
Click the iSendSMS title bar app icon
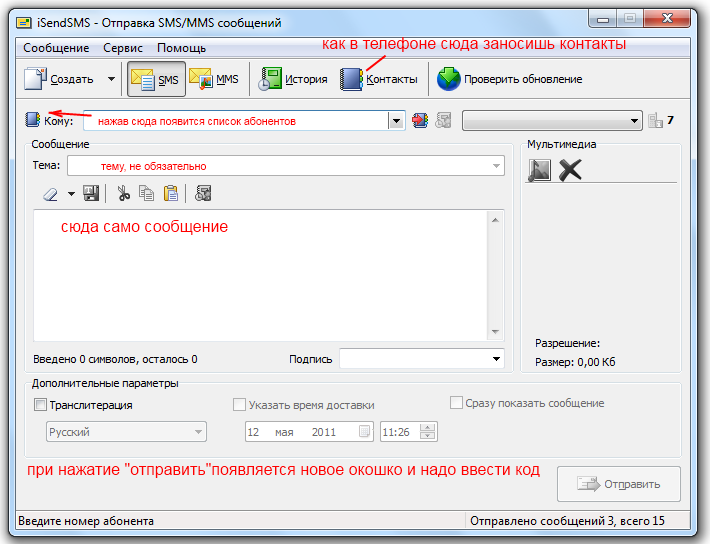point(24,23)
